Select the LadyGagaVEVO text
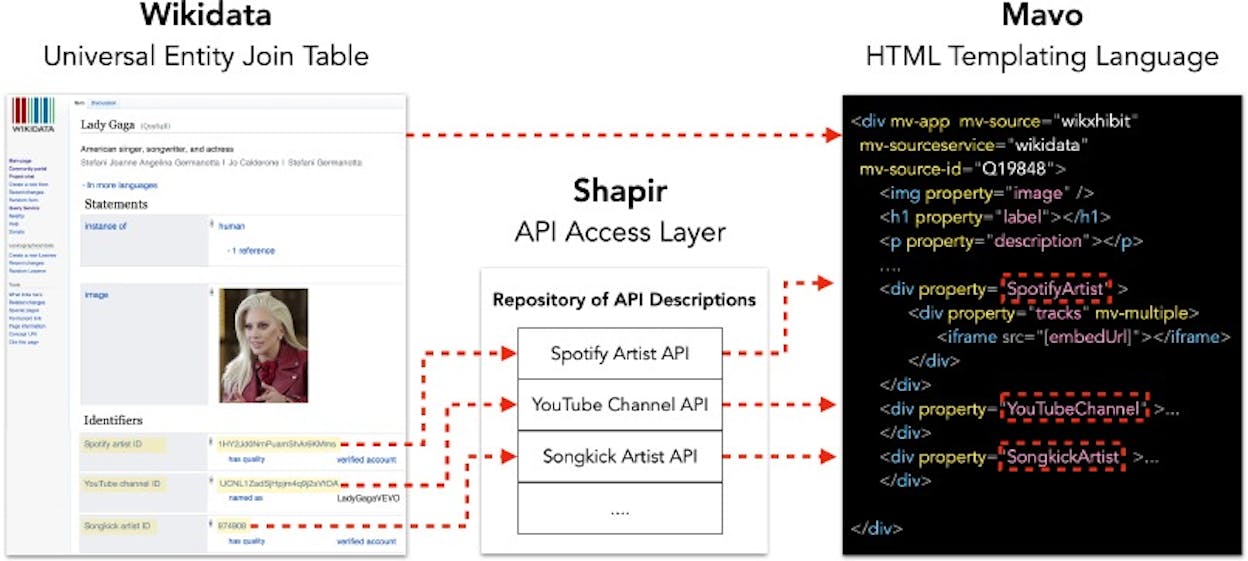 pyautogui.click(x=366, y=497)
